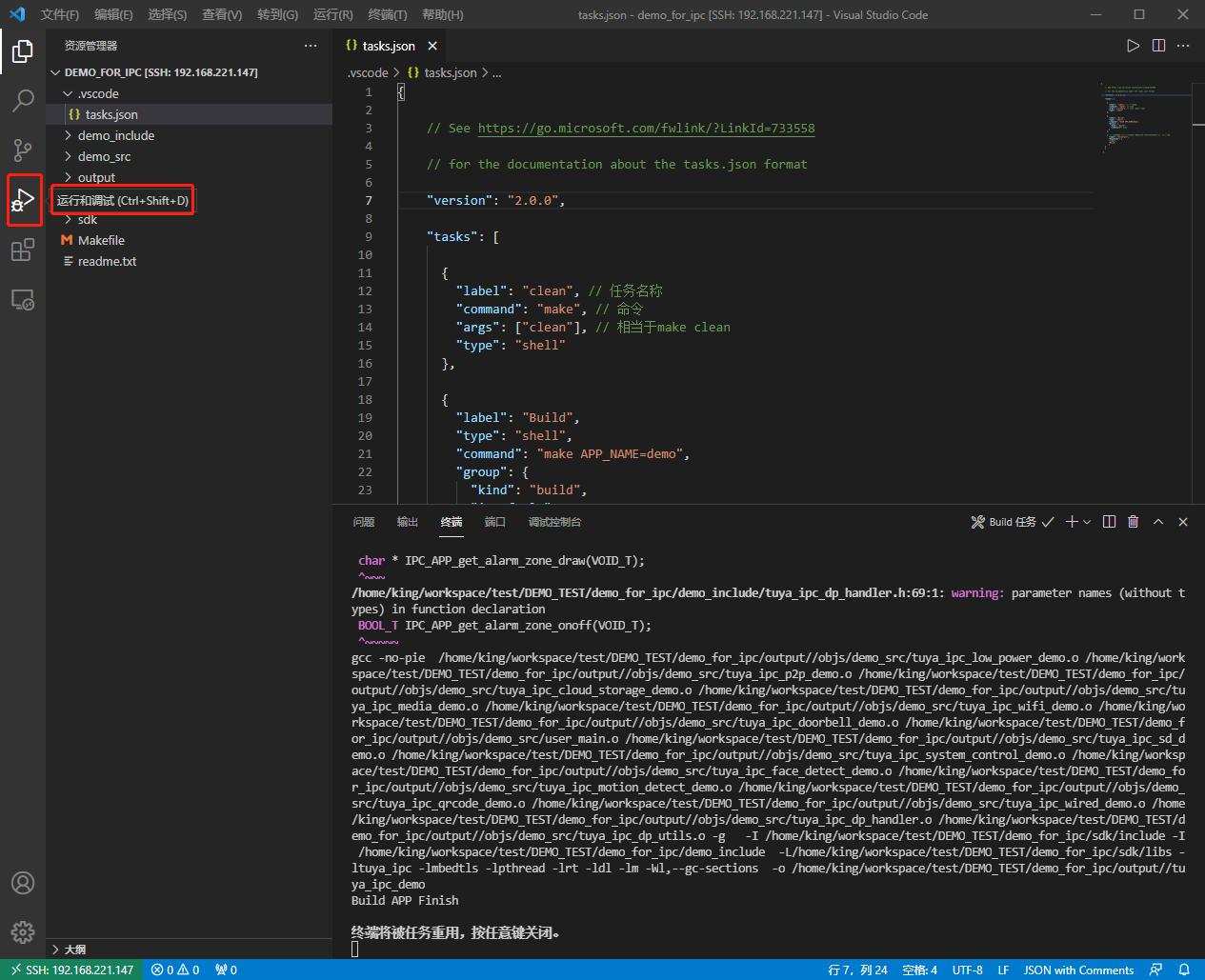Toggle maximize panel with the chevron
This screenshot has width=1205, height=980.
coord(1158,521)
